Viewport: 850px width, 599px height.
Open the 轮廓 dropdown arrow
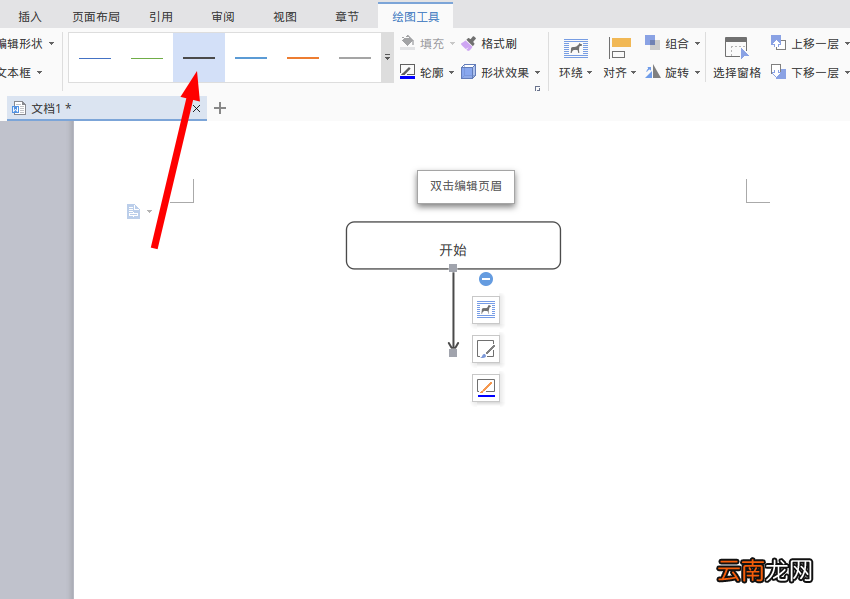point(452,73)
